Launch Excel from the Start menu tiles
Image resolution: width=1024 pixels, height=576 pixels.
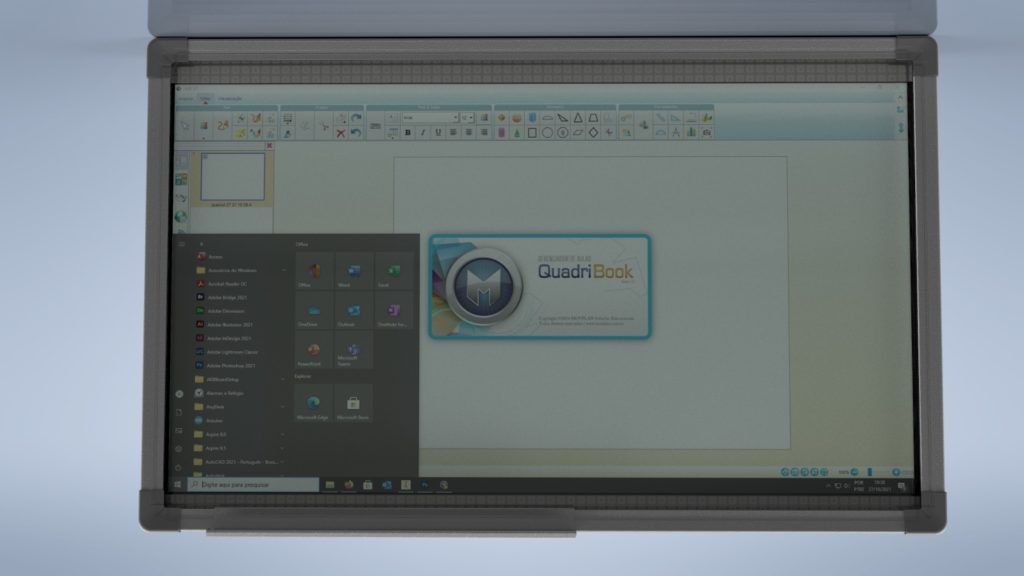[x=393, y=272]
